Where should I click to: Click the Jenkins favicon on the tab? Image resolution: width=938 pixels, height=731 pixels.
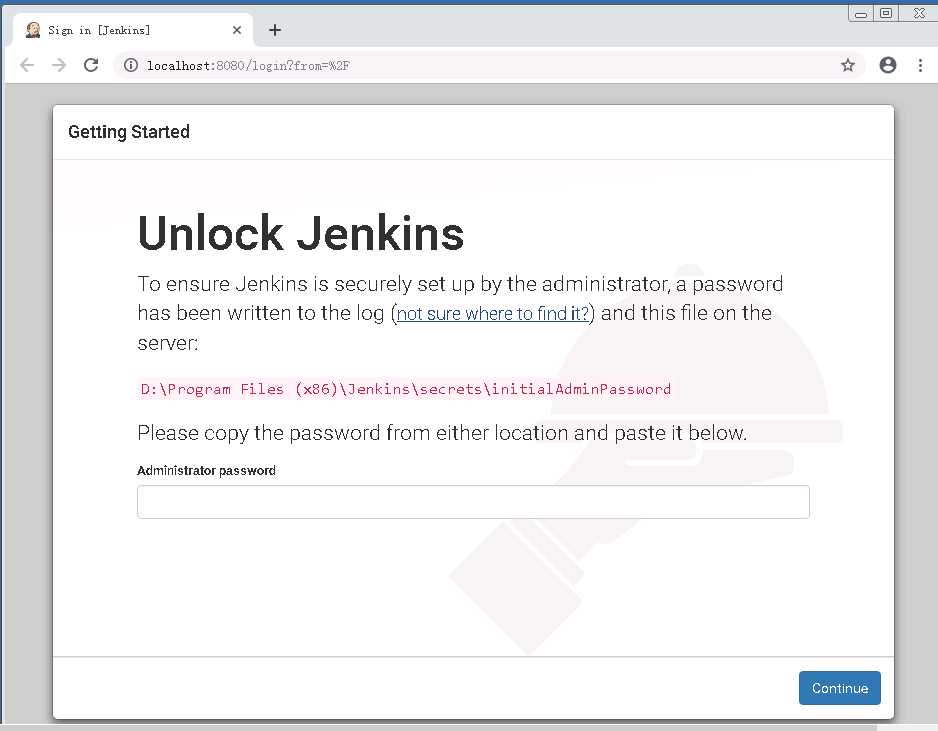point(33,30)
